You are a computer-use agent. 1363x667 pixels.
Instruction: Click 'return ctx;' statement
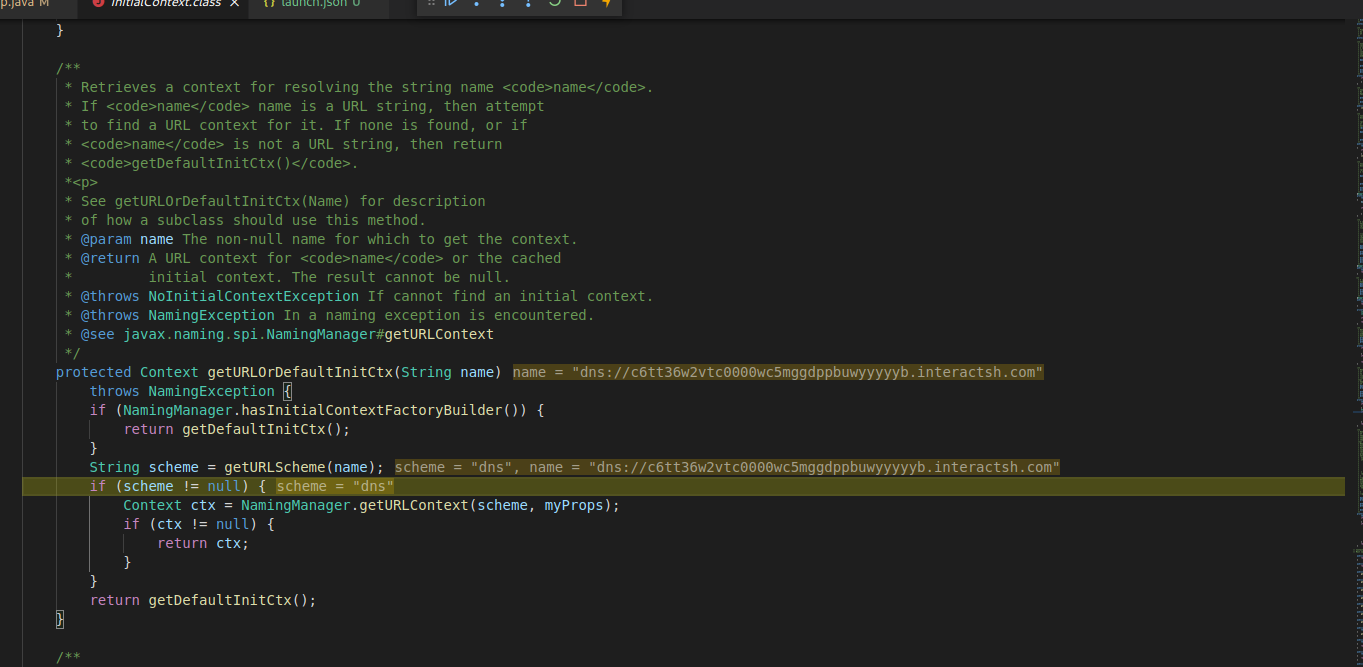click(x=203, y=543)
